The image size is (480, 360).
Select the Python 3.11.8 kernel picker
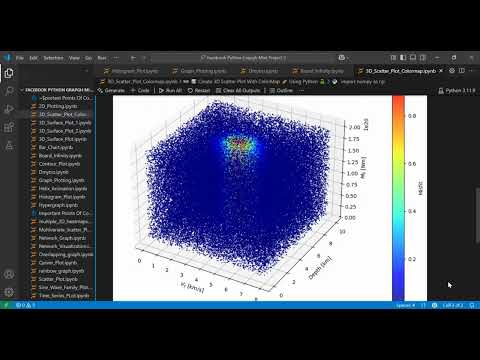click(456, 90)
